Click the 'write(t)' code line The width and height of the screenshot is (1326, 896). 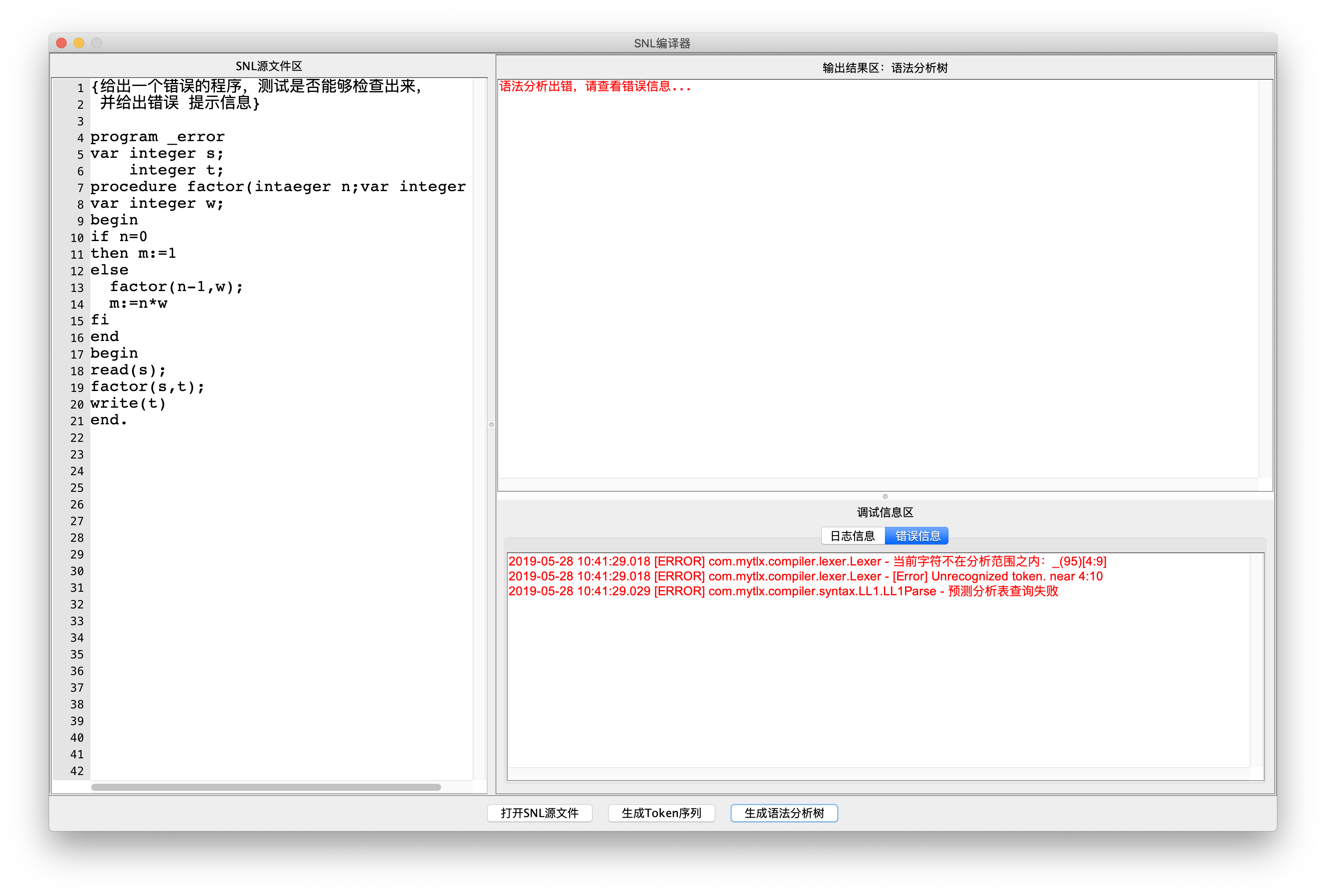(x=128, y=403)
